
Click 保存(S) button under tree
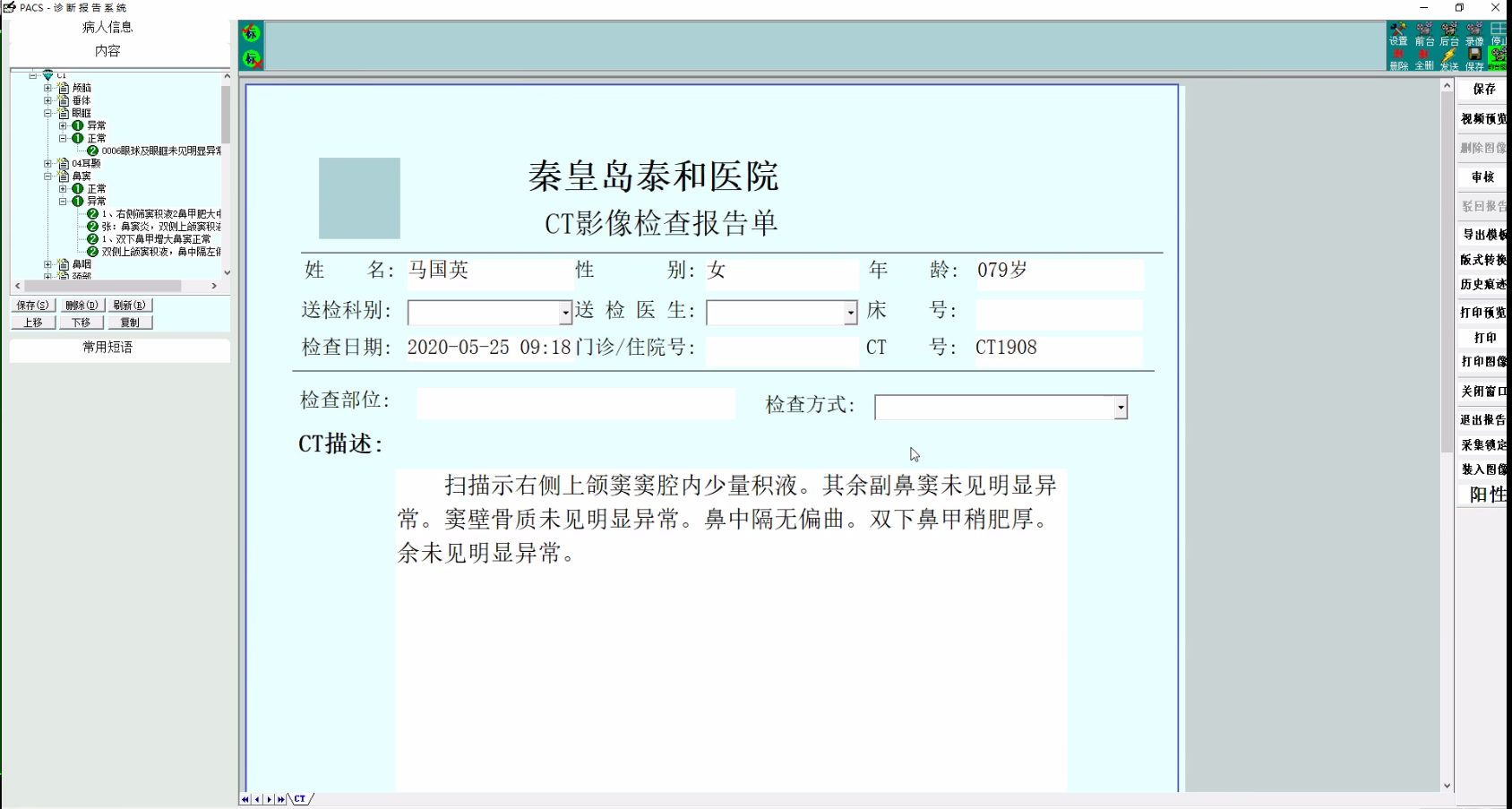[33, 306]
